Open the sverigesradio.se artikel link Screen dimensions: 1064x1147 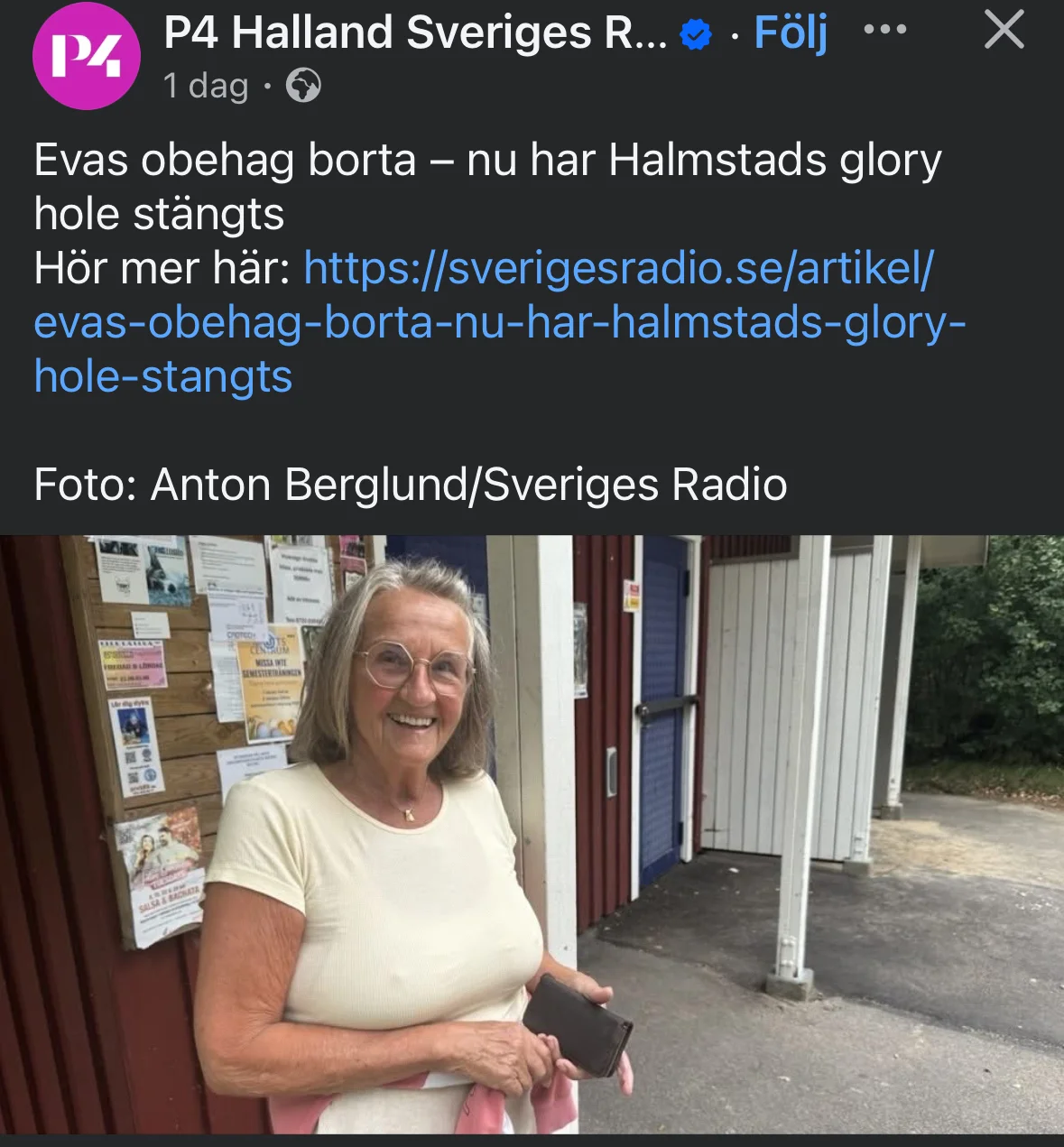pos(618,268)
